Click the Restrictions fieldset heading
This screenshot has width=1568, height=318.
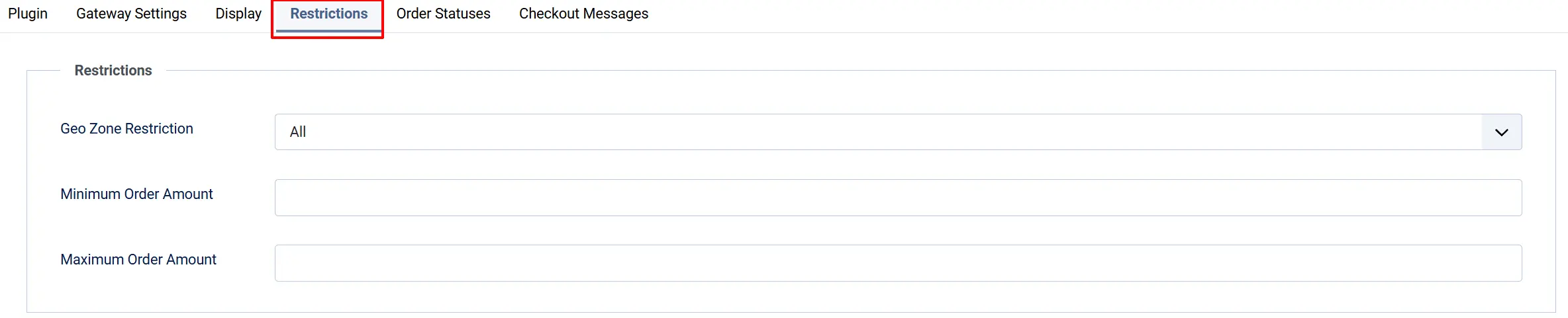click(113, 71)
